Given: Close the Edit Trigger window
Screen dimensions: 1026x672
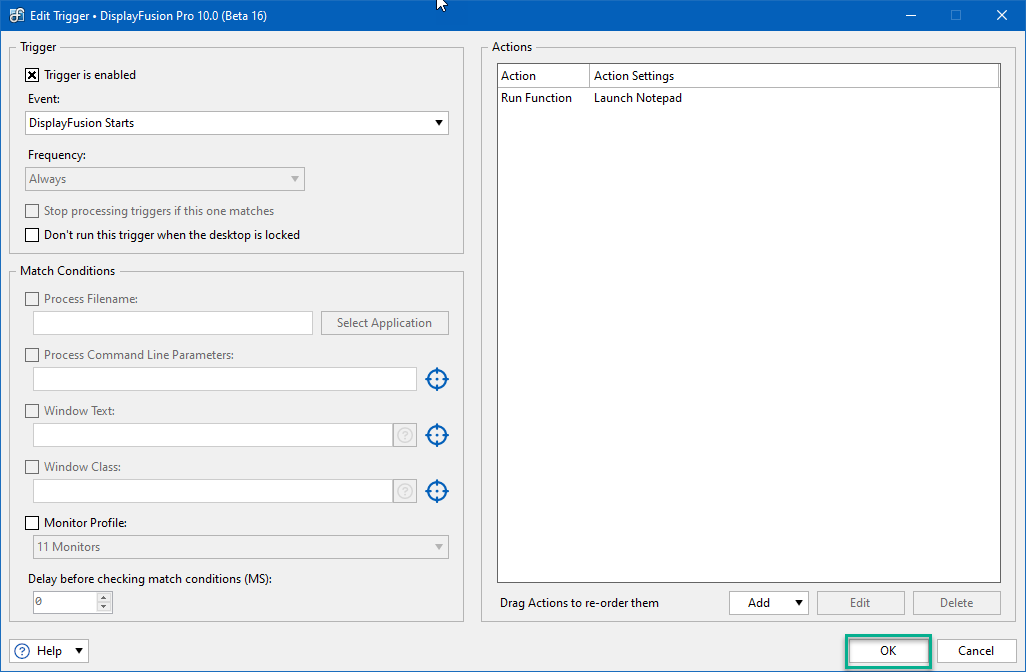Looking at the screenshot, I should [x=1002, y=15].
